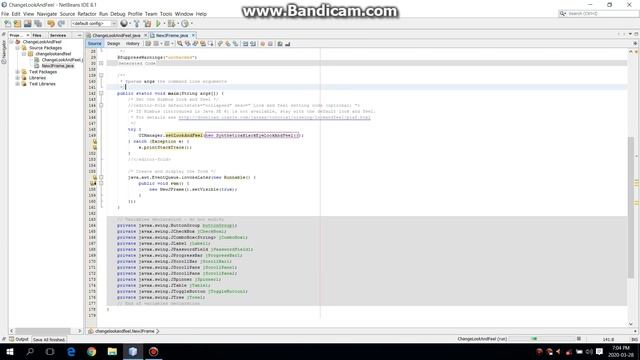Viewport: 640px width, 360px height.
Task: Close the ChangeLookAndFeel.java editor tab
Action: pyautogui.click(x=145, y=36)
